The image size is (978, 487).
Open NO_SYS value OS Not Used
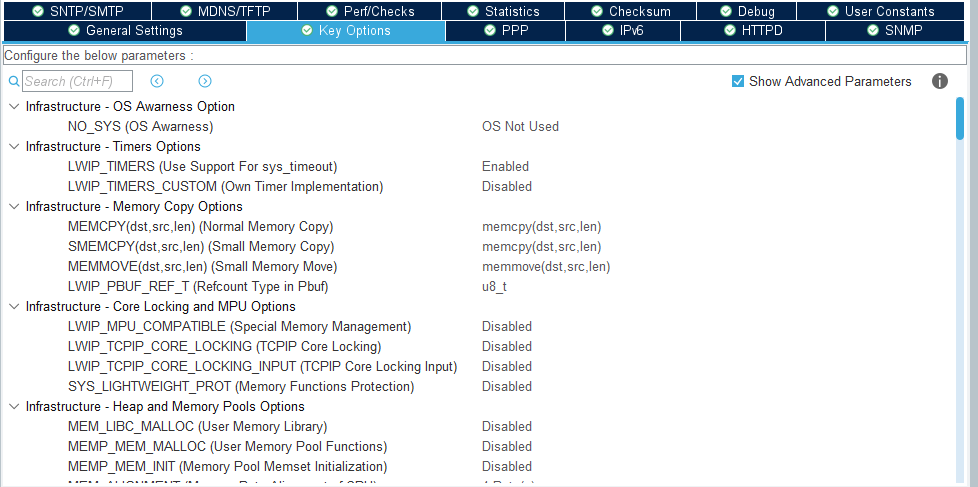click(x=520, y=127)
